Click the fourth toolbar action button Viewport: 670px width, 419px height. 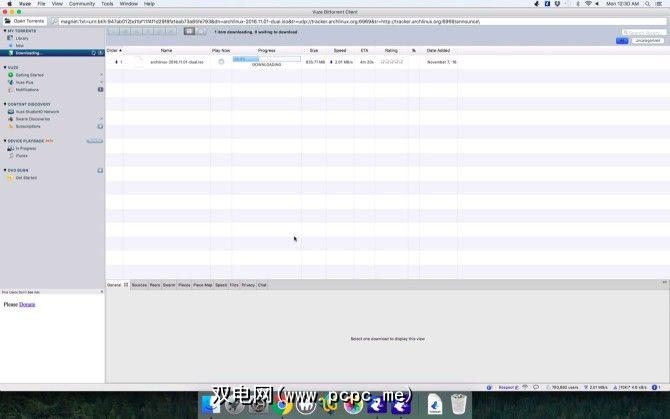(148, 32)
